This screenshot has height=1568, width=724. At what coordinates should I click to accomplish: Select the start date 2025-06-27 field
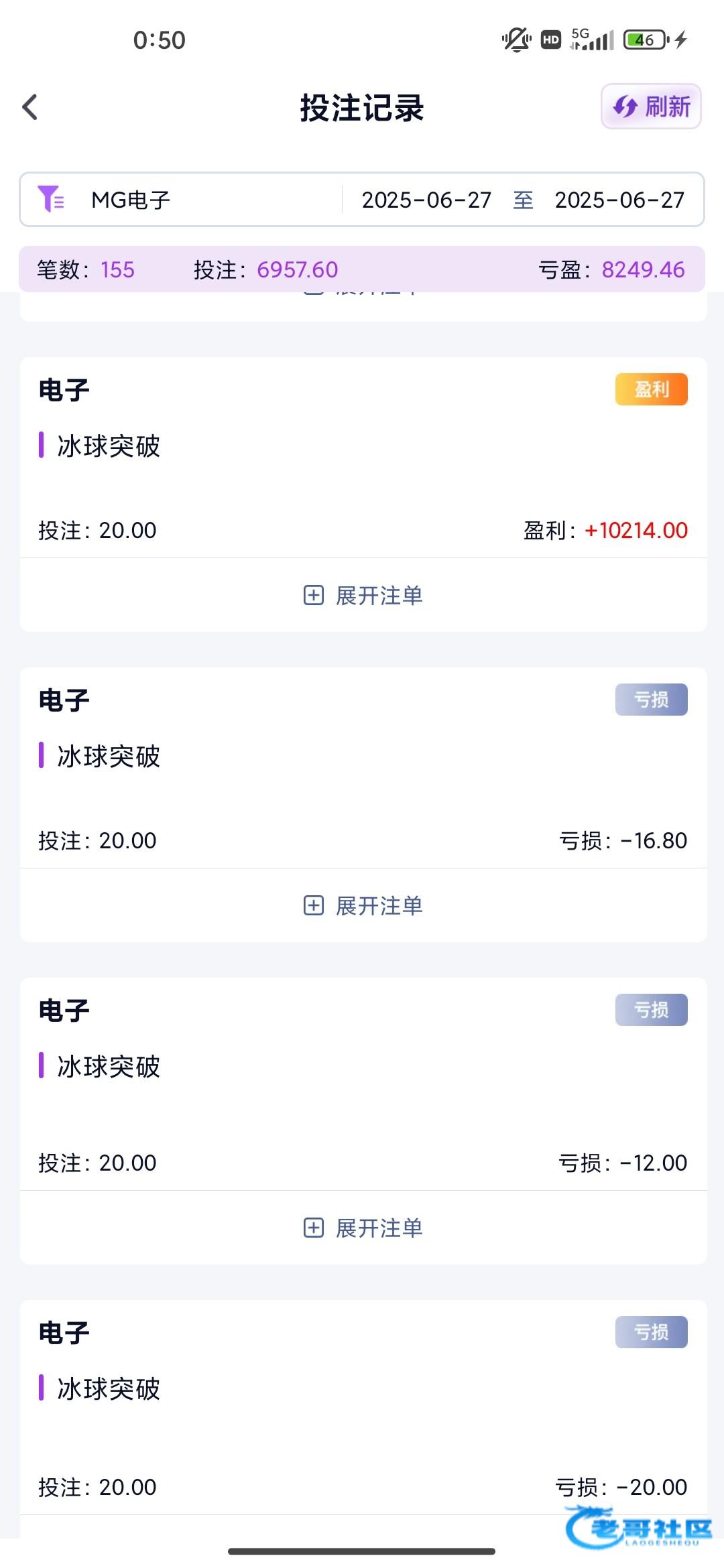pos(426,200)
